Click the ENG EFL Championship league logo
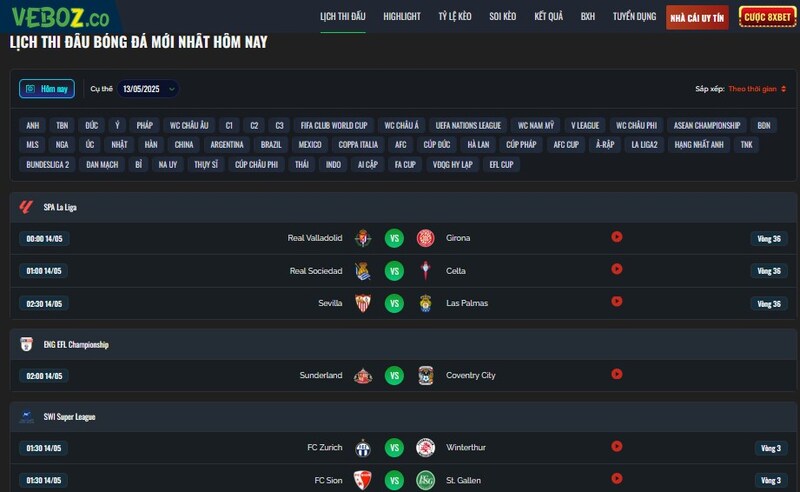This screenshot has width=800, height=492. coord(26,345)
